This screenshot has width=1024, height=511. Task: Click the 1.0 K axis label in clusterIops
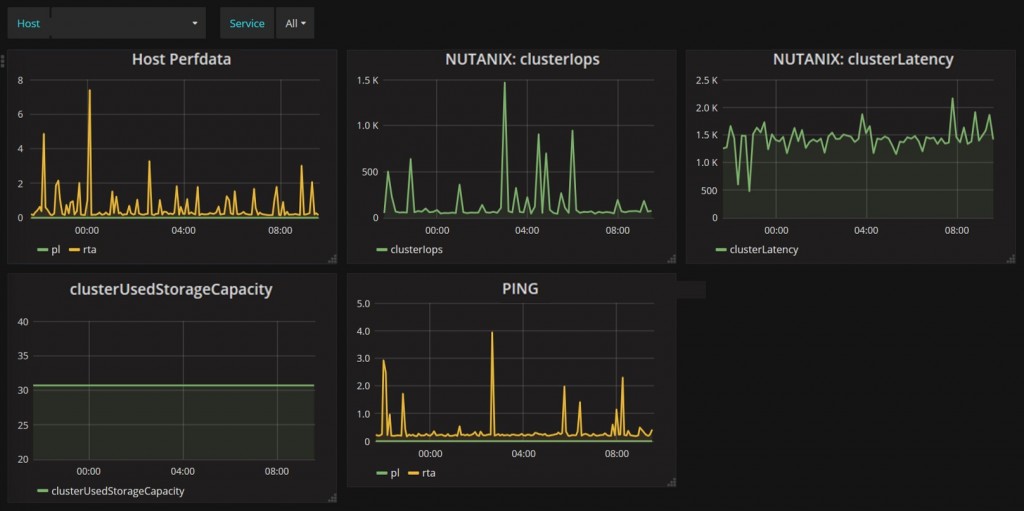point(368,125)
